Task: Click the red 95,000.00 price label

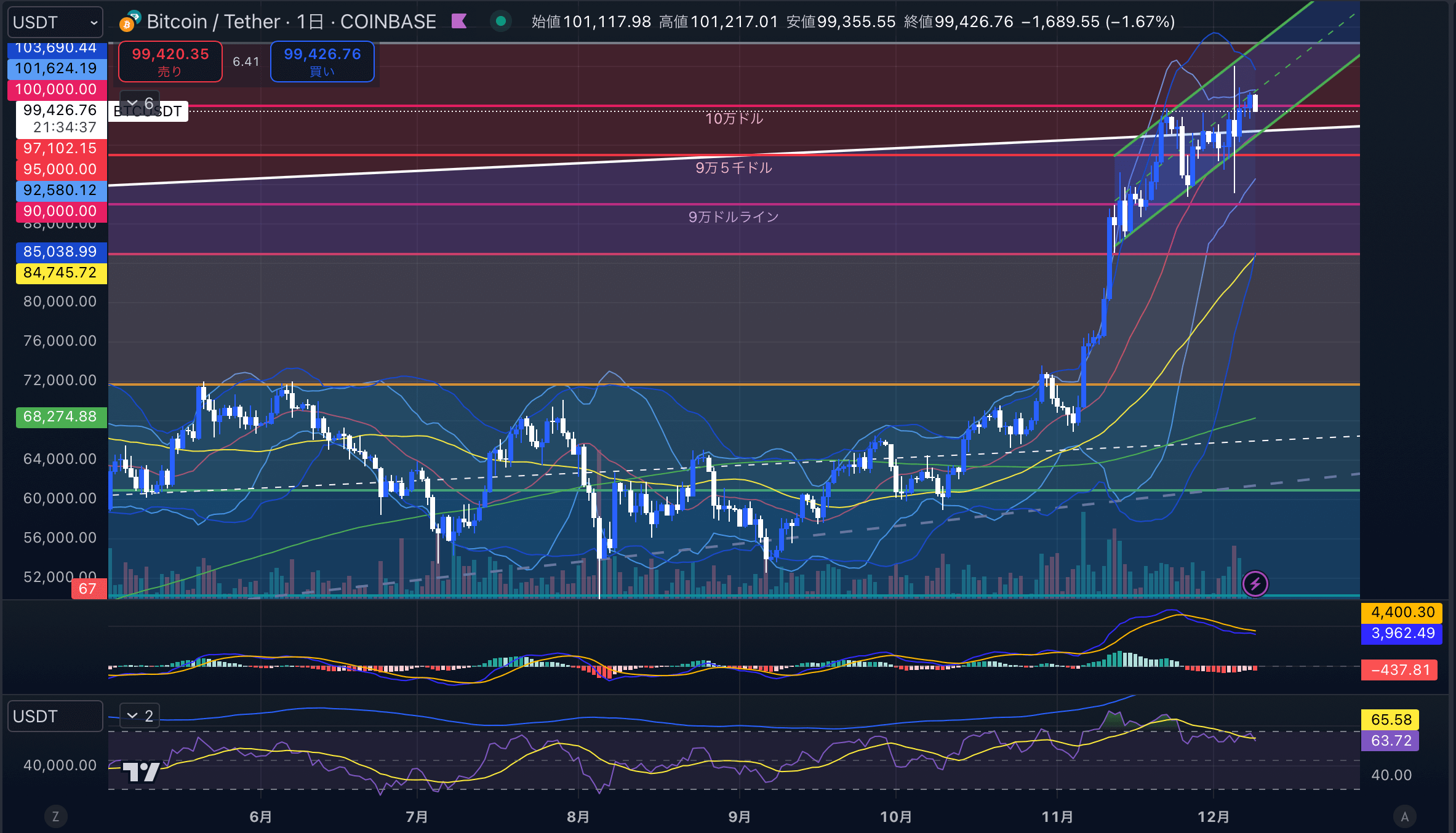Action: (x=60, y=169)
